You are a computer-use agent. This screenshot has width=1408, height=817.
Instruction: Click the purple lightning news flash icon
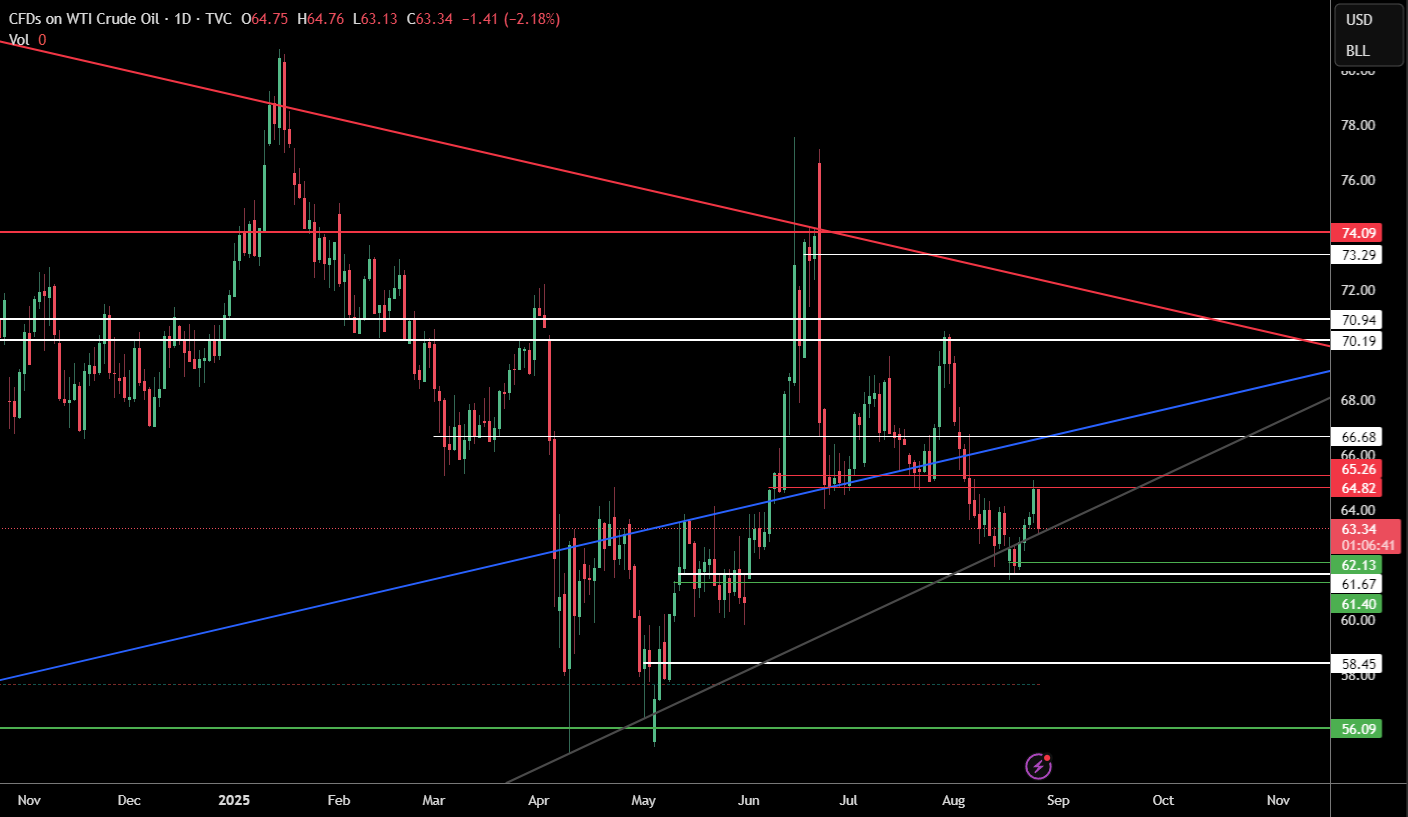(x=1038, y=766)
